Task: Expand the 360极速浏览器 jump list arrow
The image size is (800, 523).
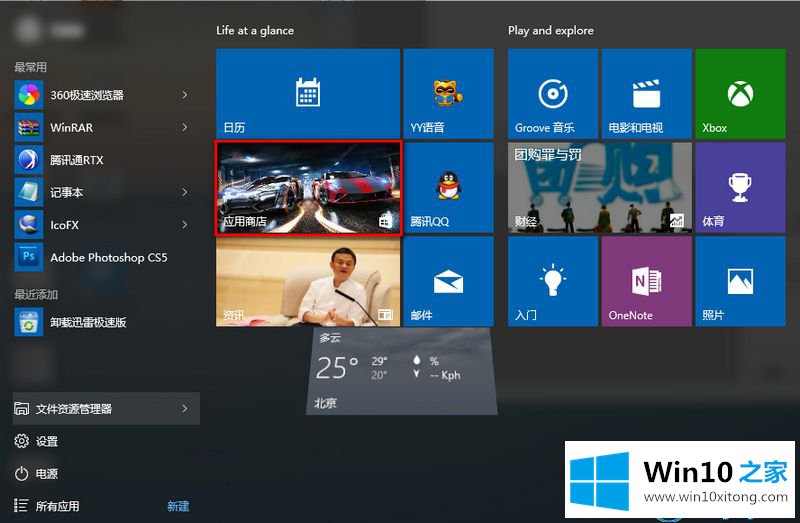Action: coord(185,95)
